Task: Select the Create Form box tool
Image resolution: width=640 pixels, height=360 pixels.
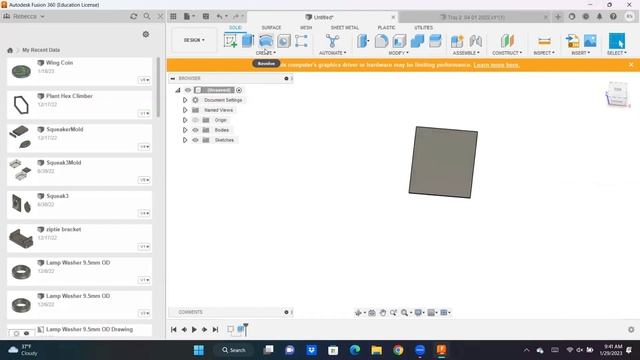Action: 301,41
